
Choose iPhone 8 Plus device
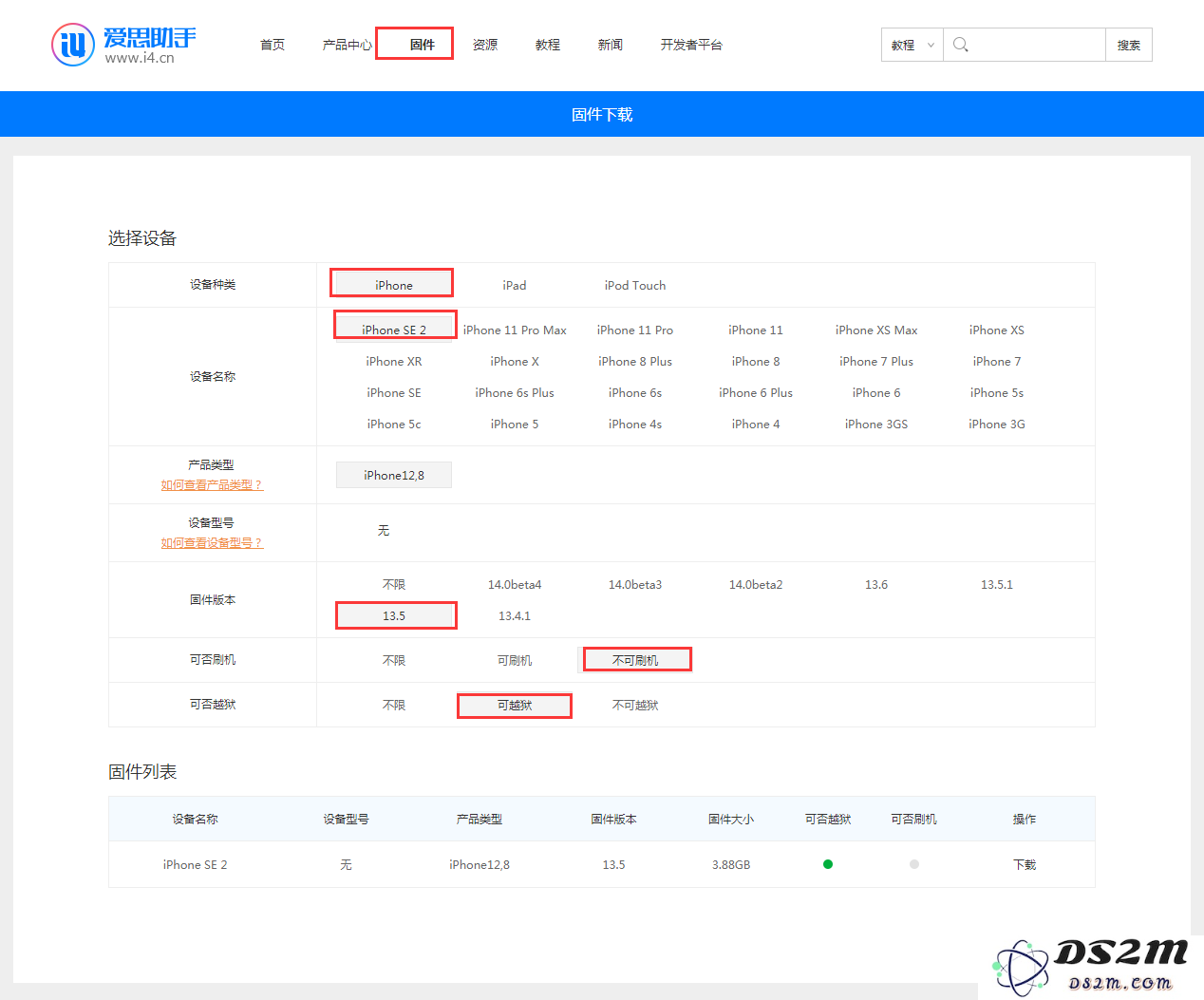(x=635, y=361)
